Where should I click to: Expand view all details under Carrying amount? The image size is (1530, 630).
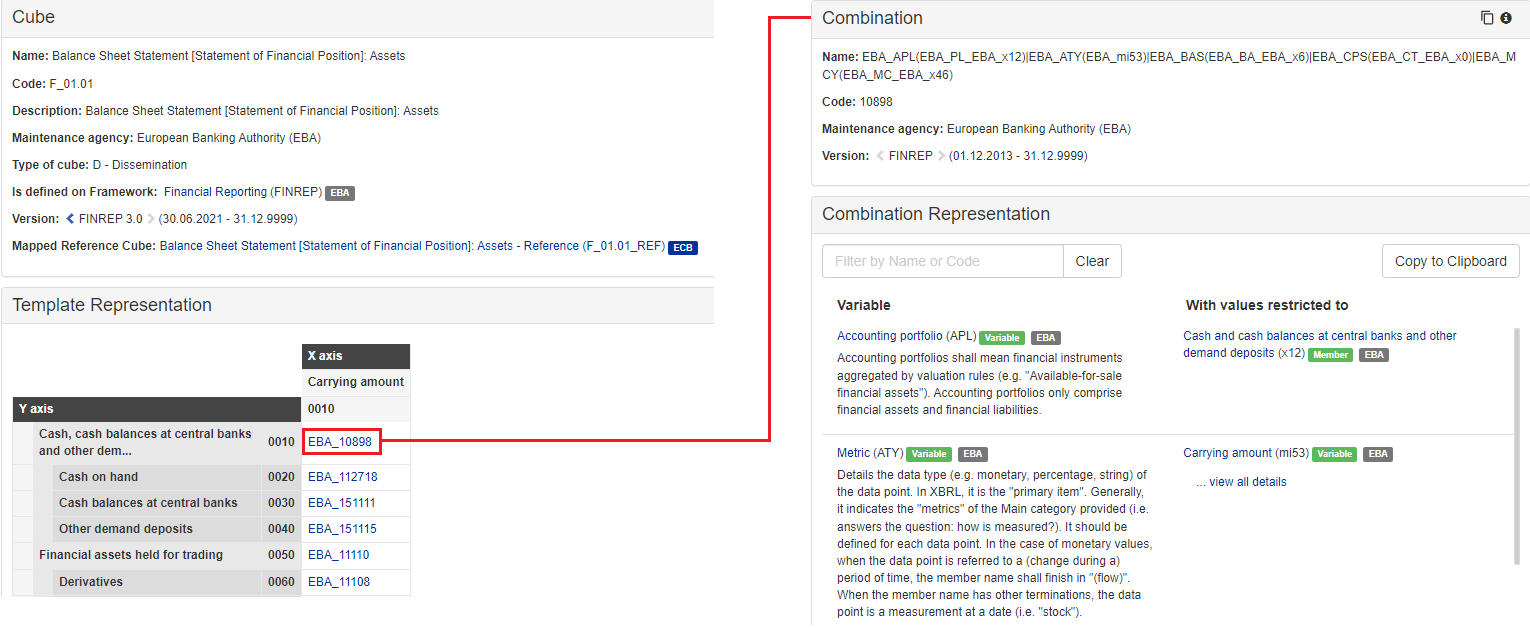pos(1241,482)
